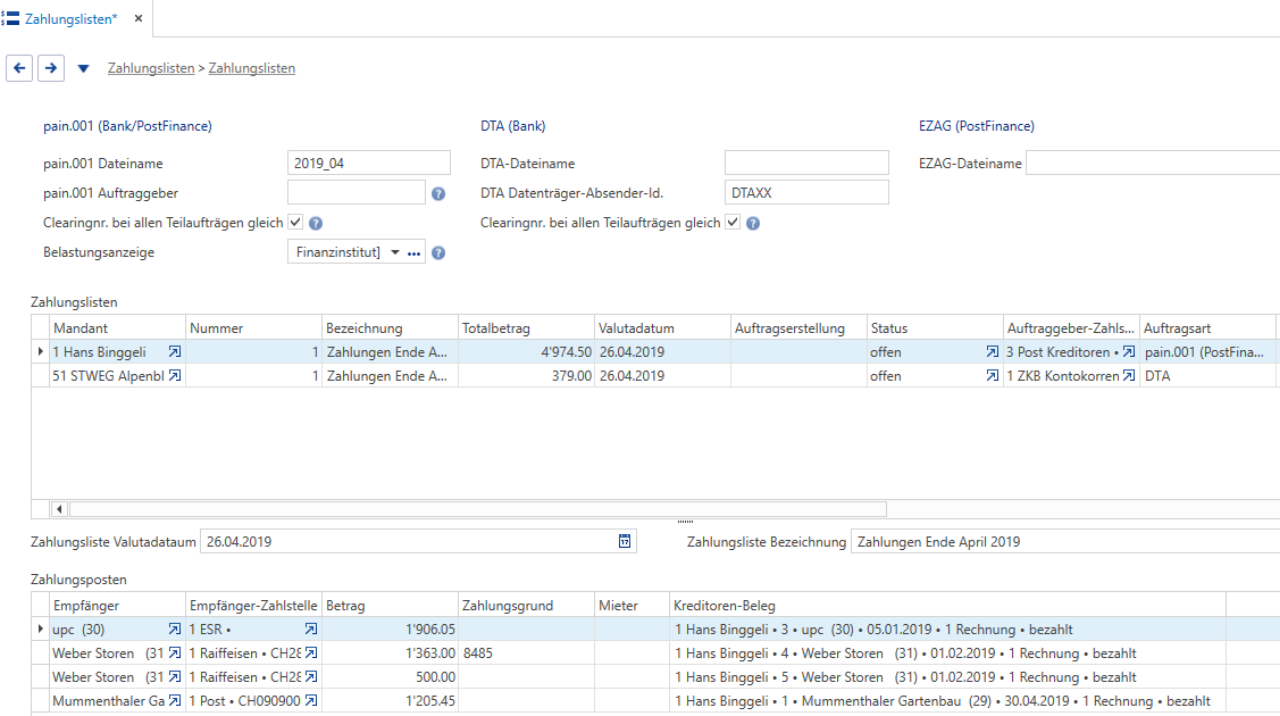Open linked Mandant record for 1 Hans Binggeli
The width and height of the screenshot is (1280, 716).
point(175,352)
